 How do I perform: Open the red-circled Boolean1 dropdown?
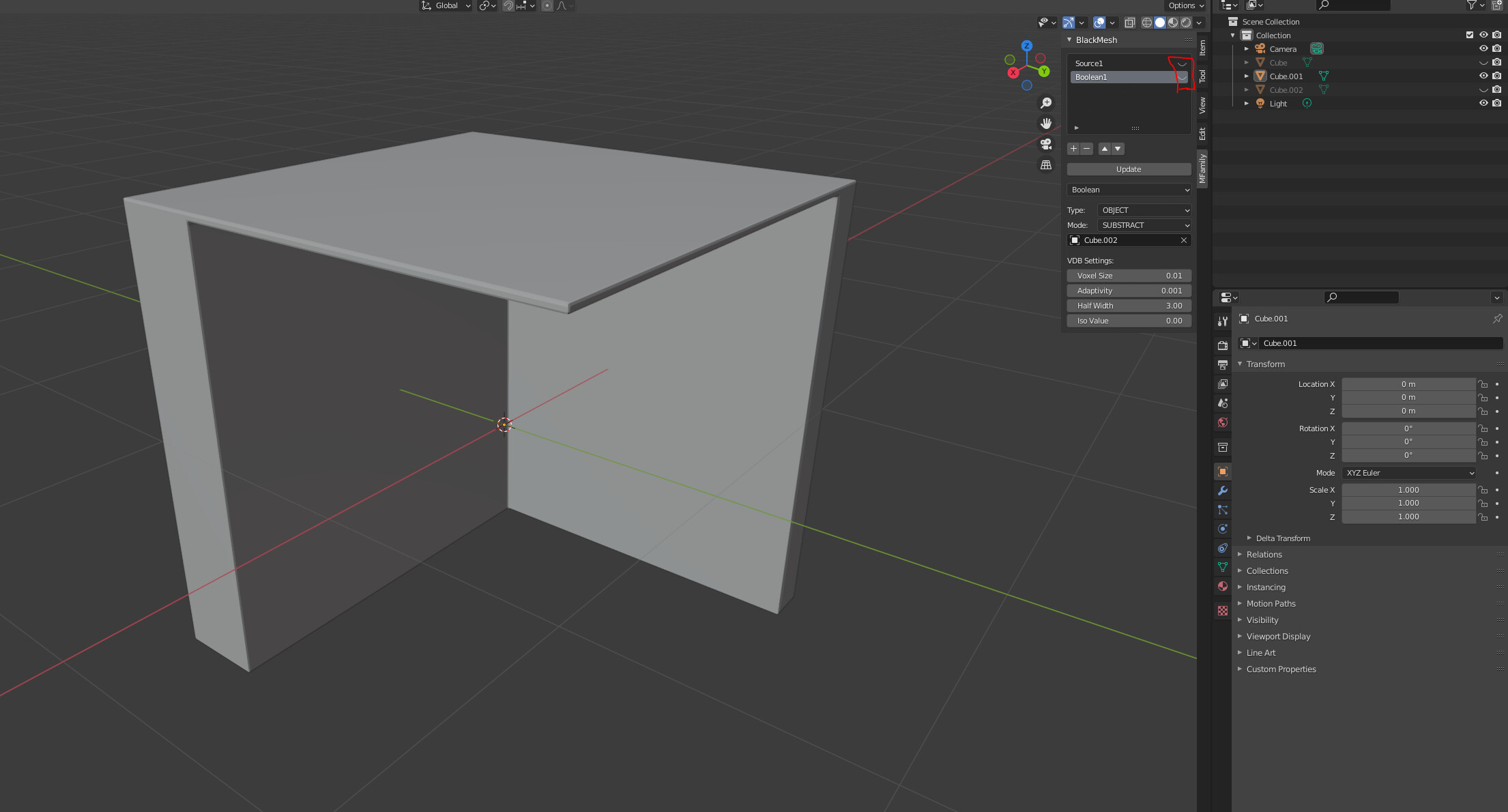point(1183,77)
